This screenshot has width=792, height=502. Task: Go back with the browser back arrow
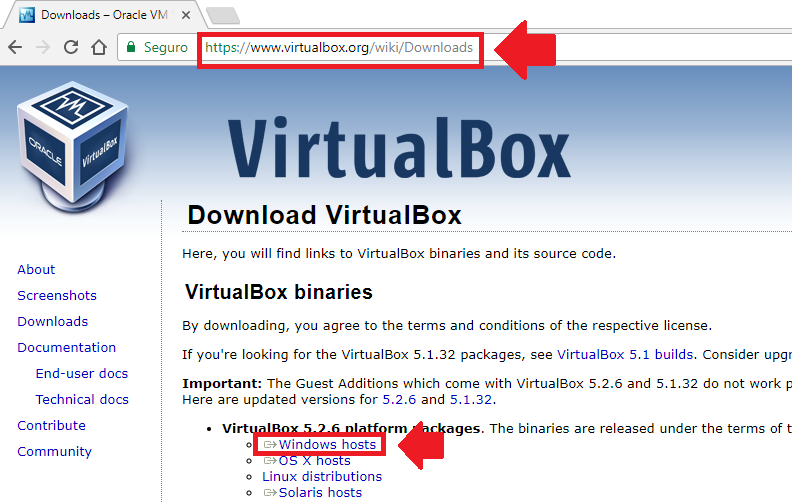pyautogui.click(x=15, y=47)
